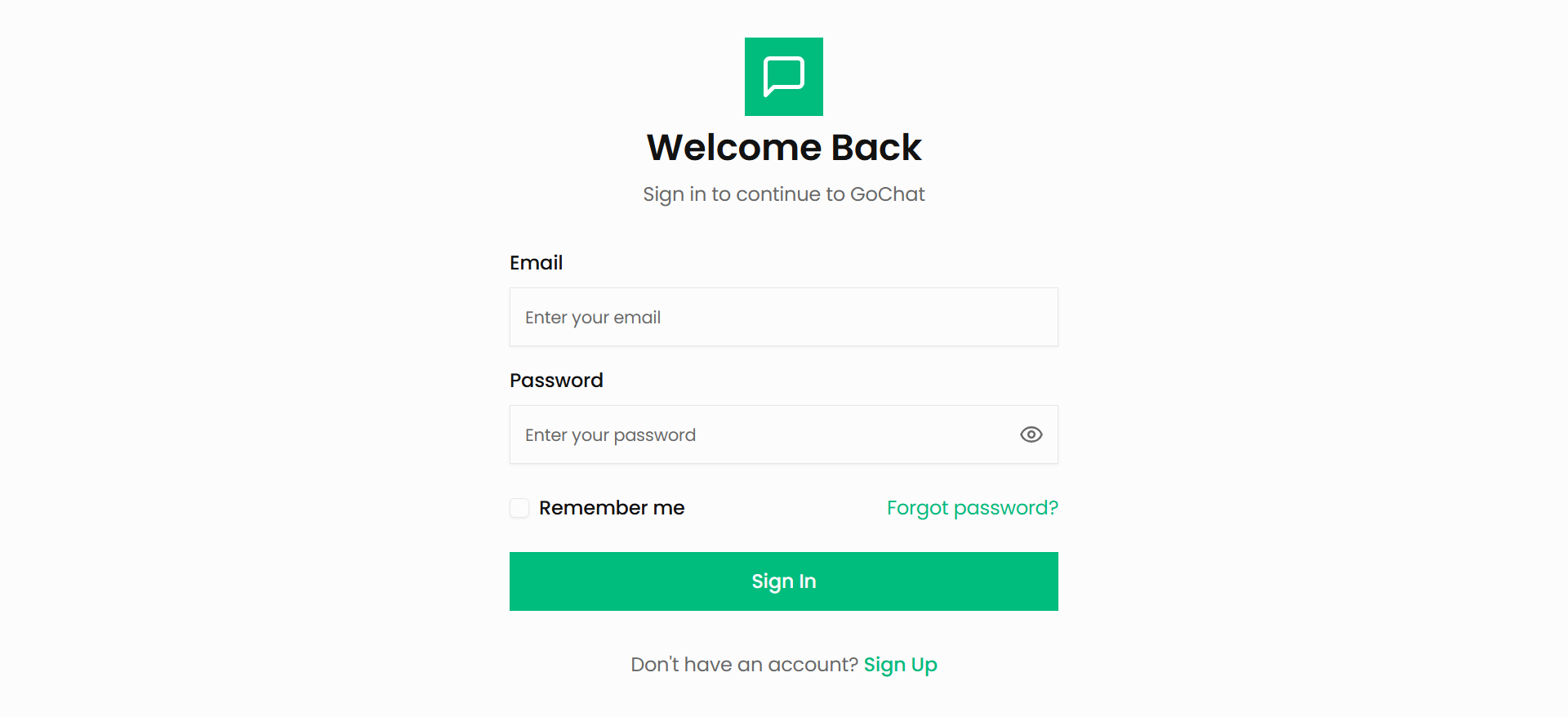This screenshot has height=717, width=1568.
Task: Click the Remember me label text
Action: click(612, 508)
